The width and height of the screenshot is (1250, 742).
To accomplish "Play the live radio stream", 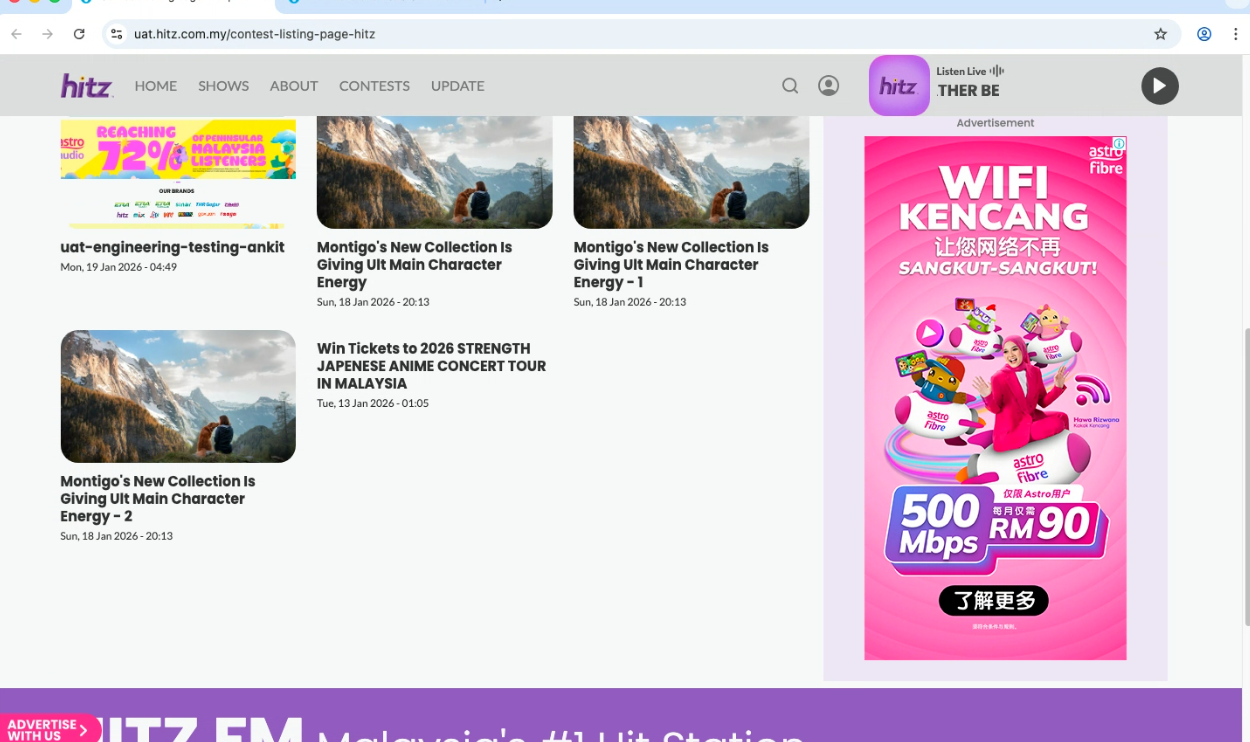I will tap(1160, 86).
